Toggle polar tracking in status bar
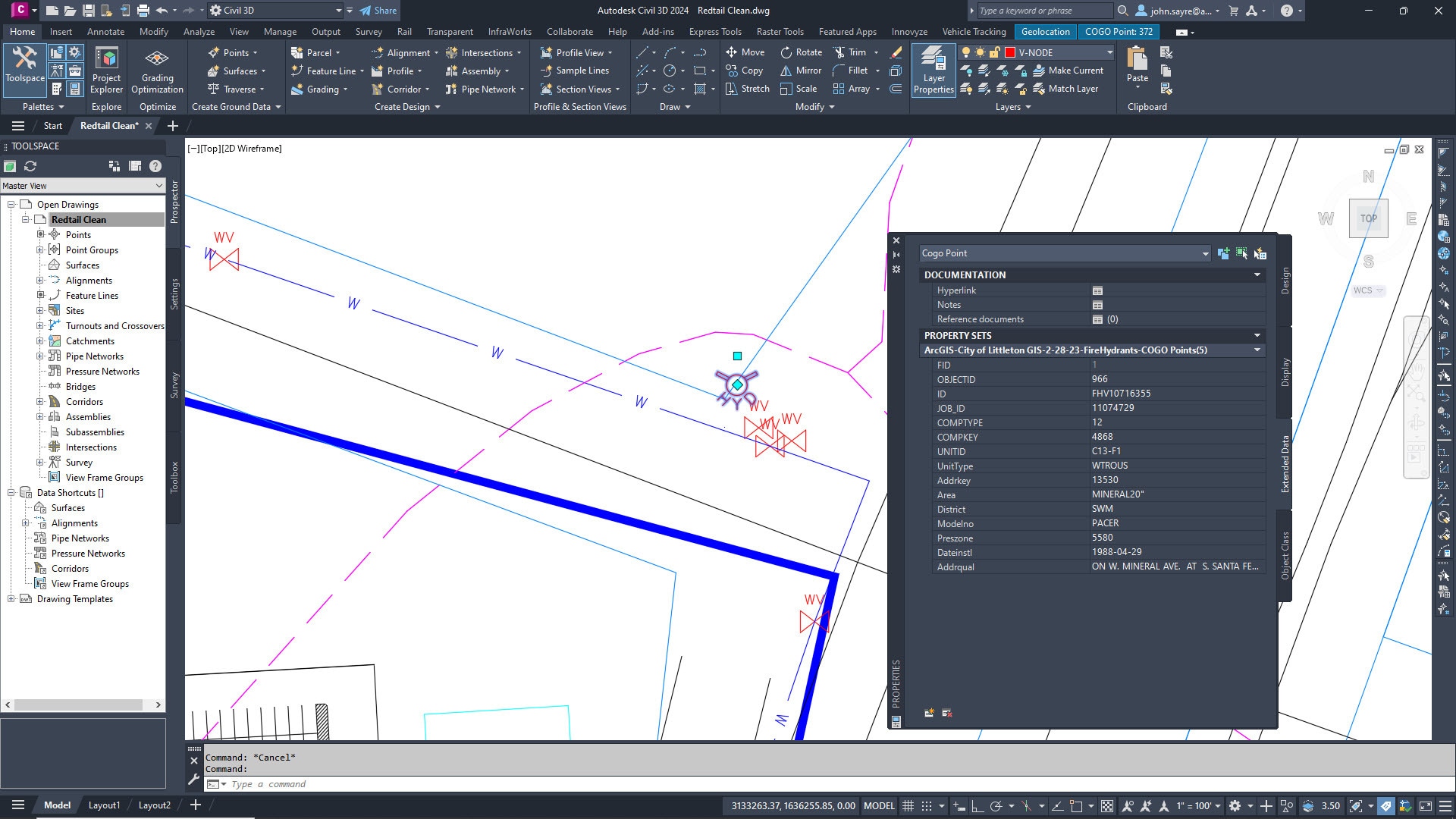The height and width of the screenshot is (819, 1456). (x=996, y=805)
